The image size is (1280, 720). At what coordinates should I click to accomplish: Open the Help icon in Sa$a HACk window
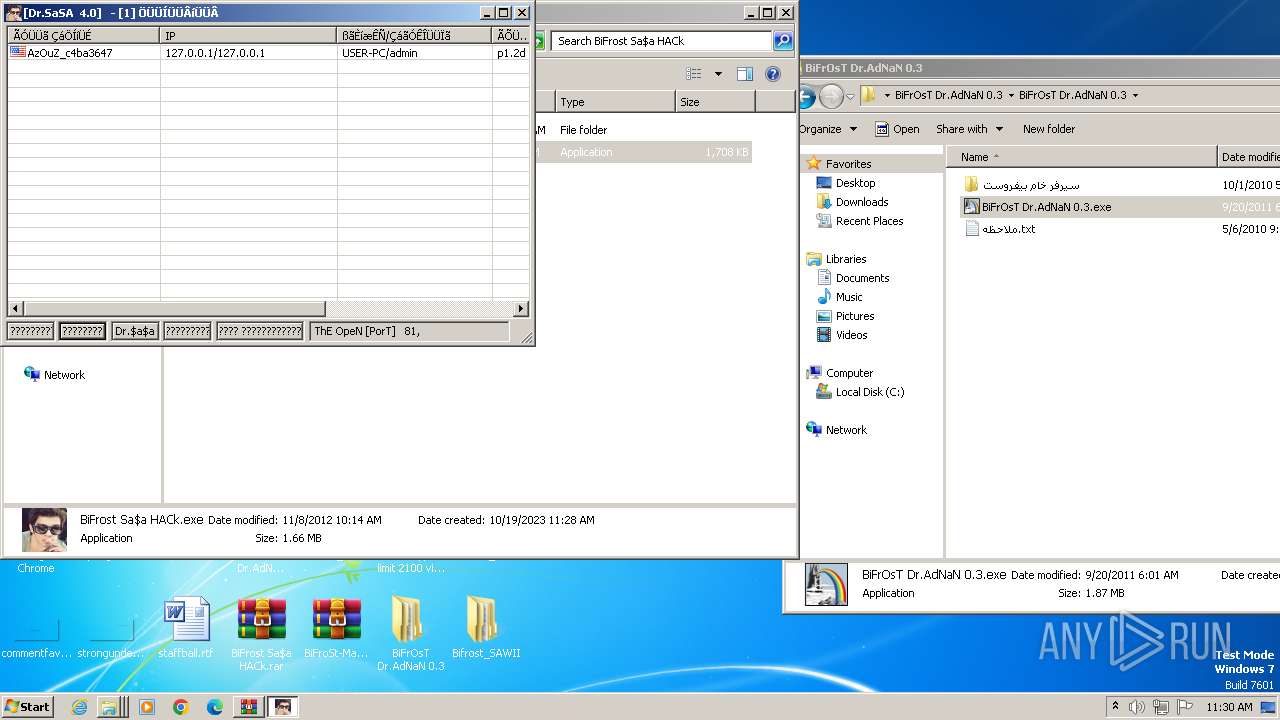pyautogui.click(x=773, y=74)
